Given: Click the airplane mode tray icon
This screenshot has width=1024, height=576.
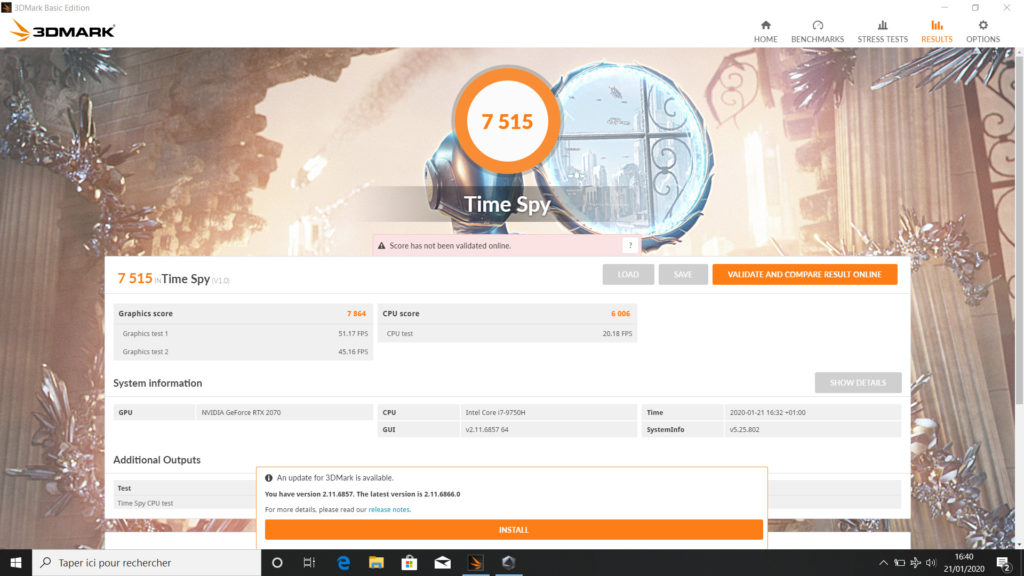Looking at the screenshot, I should click(x=916, y=562).
